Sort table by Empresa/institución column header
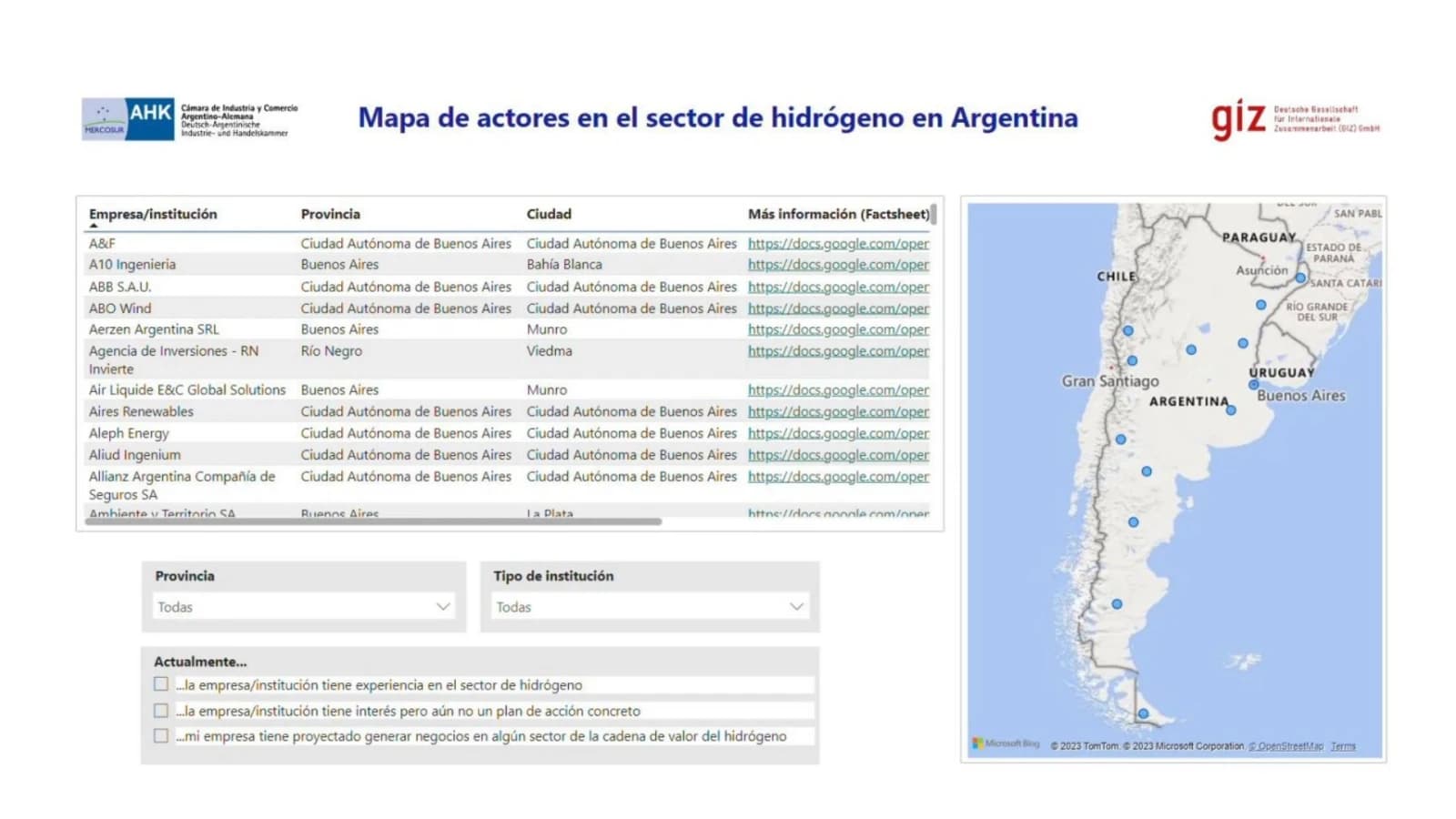 pos(153,214)
